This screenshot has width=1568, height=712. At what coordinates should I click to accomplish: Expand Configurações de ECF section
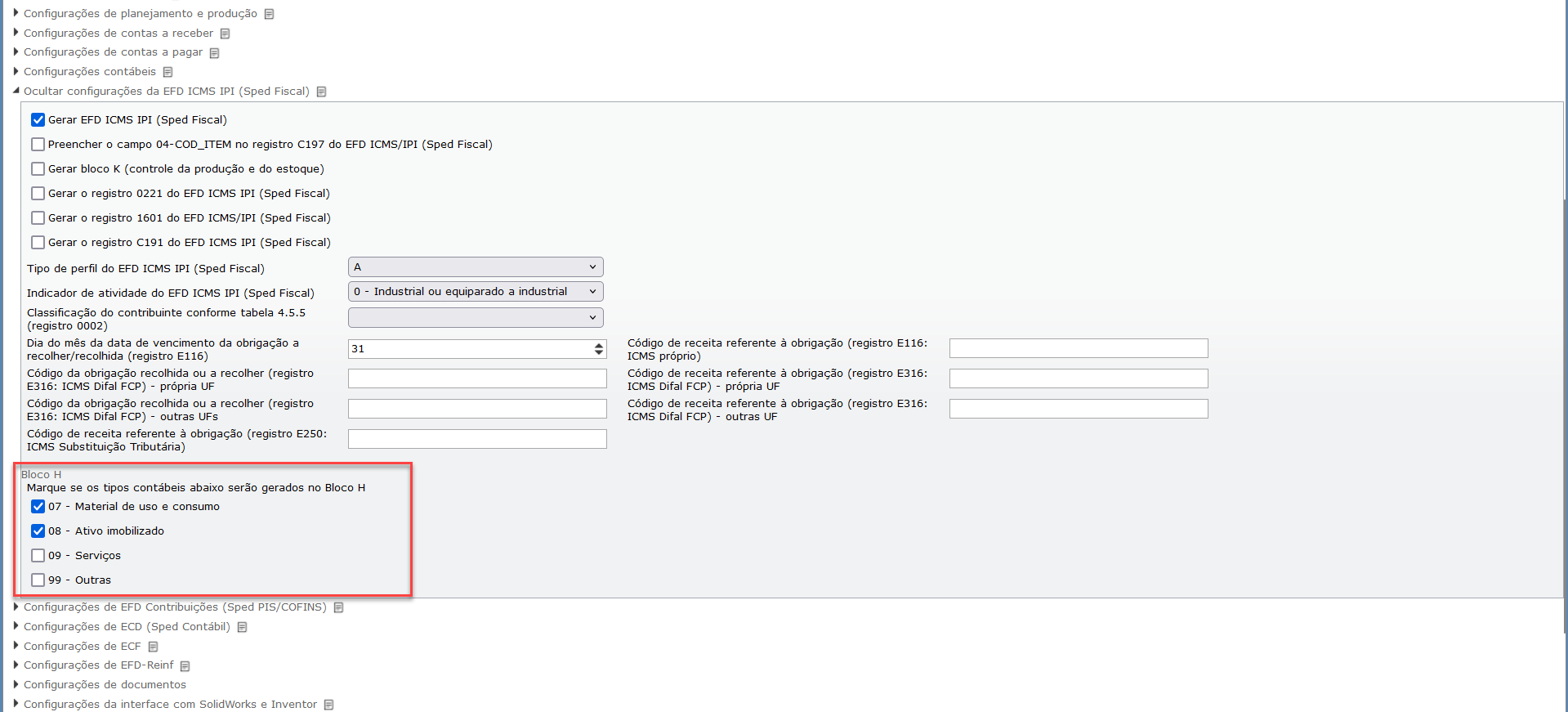pyautogui.click(x=82, y=647)
